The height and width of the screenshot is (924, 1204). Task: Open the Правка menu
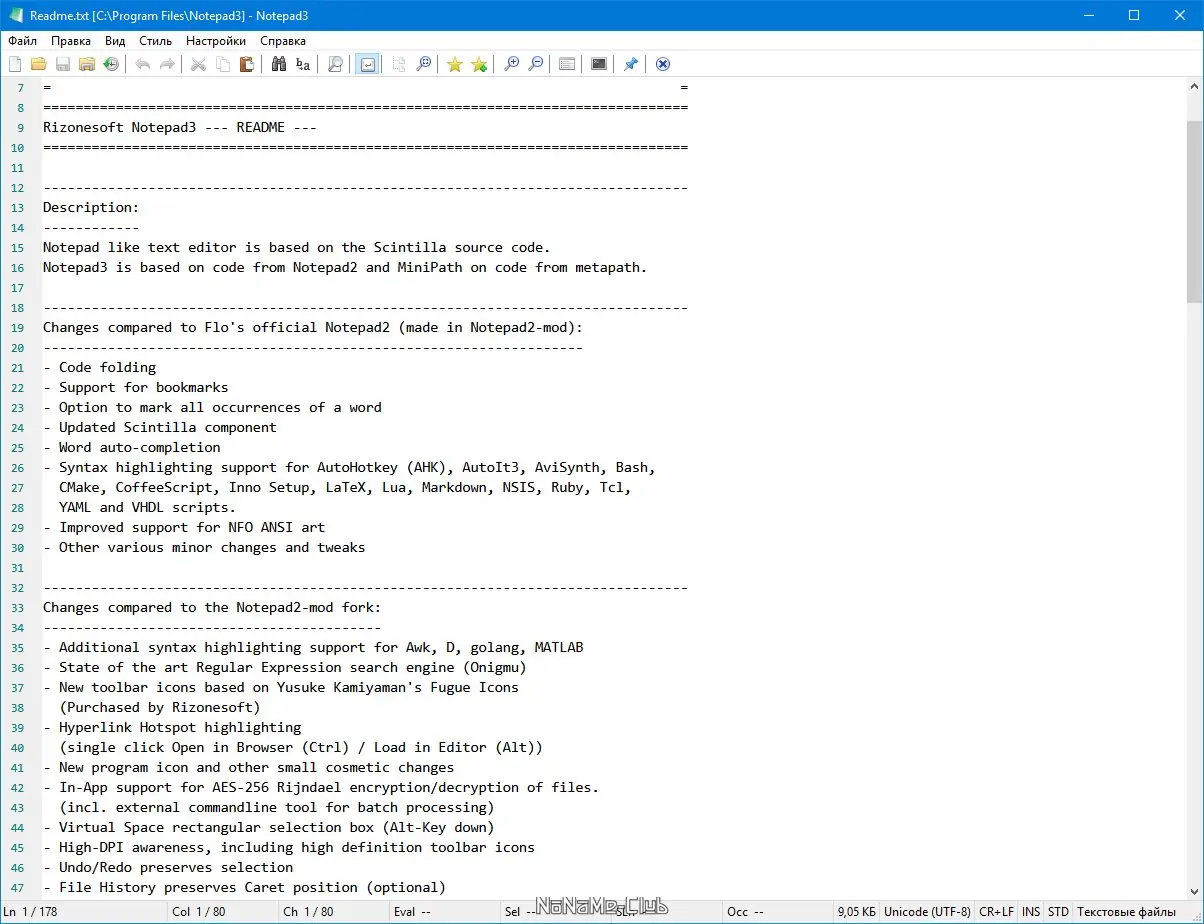point(71,41)
